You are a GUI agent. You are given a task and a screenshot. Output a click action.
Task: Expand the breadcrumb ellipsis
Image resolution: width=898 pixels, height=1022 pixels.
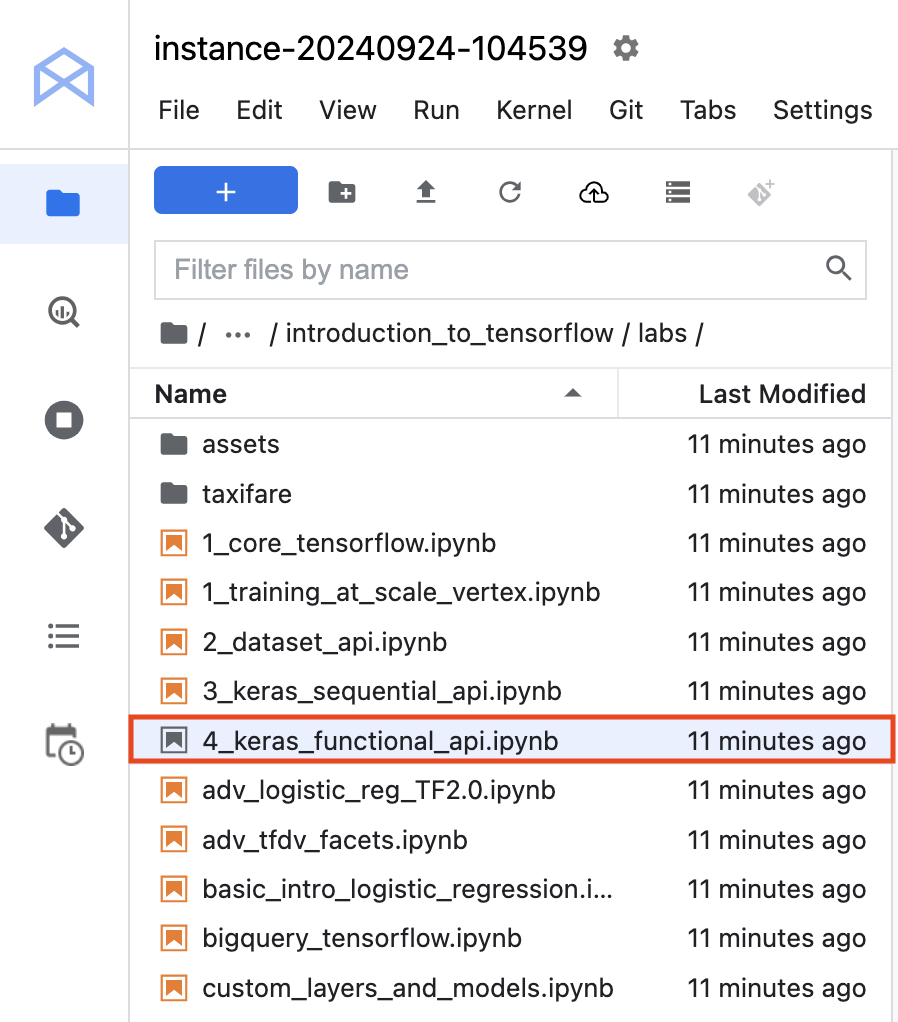(x=238, y=335)
